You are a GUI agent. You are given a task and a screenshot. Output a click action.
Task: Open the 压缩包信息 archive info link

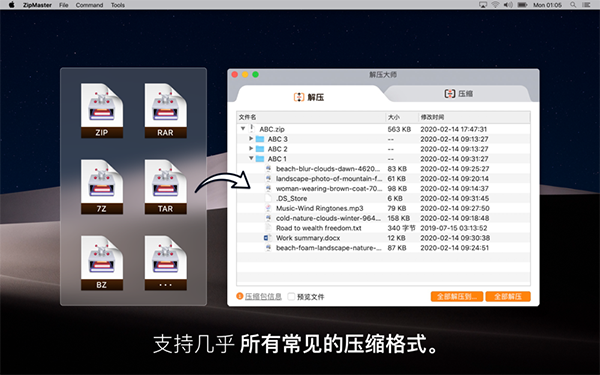point(263,297)
